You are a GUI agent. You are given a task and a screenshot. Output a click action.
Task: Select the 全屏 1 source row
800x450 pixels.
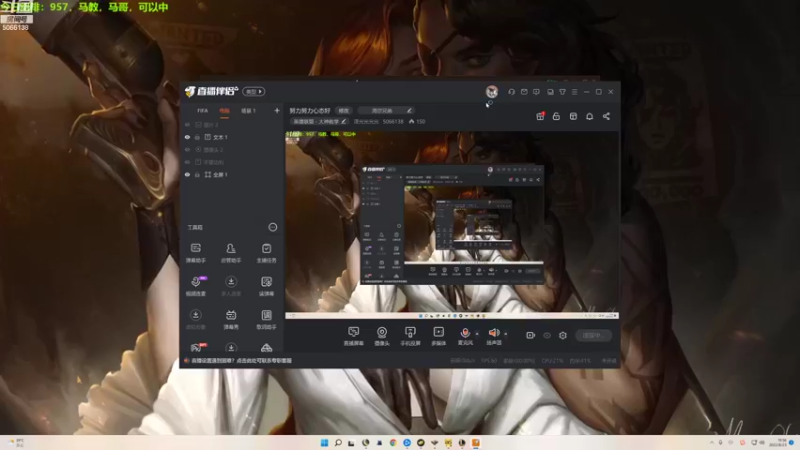click(x=232, y=174)
